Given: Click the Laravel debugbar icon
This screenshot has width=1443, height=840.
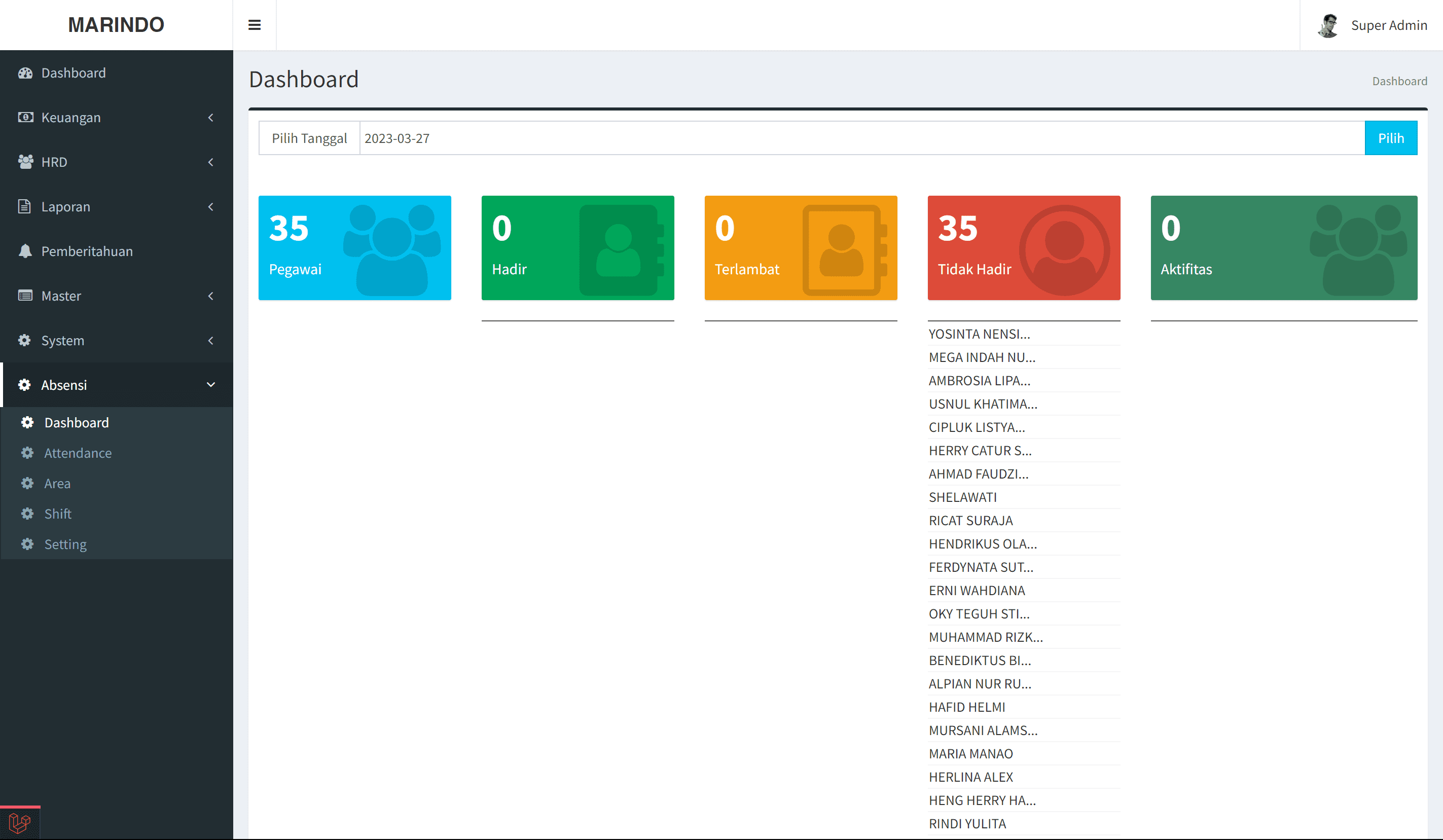Looking at the screenshot, I should tap(19, 823).
